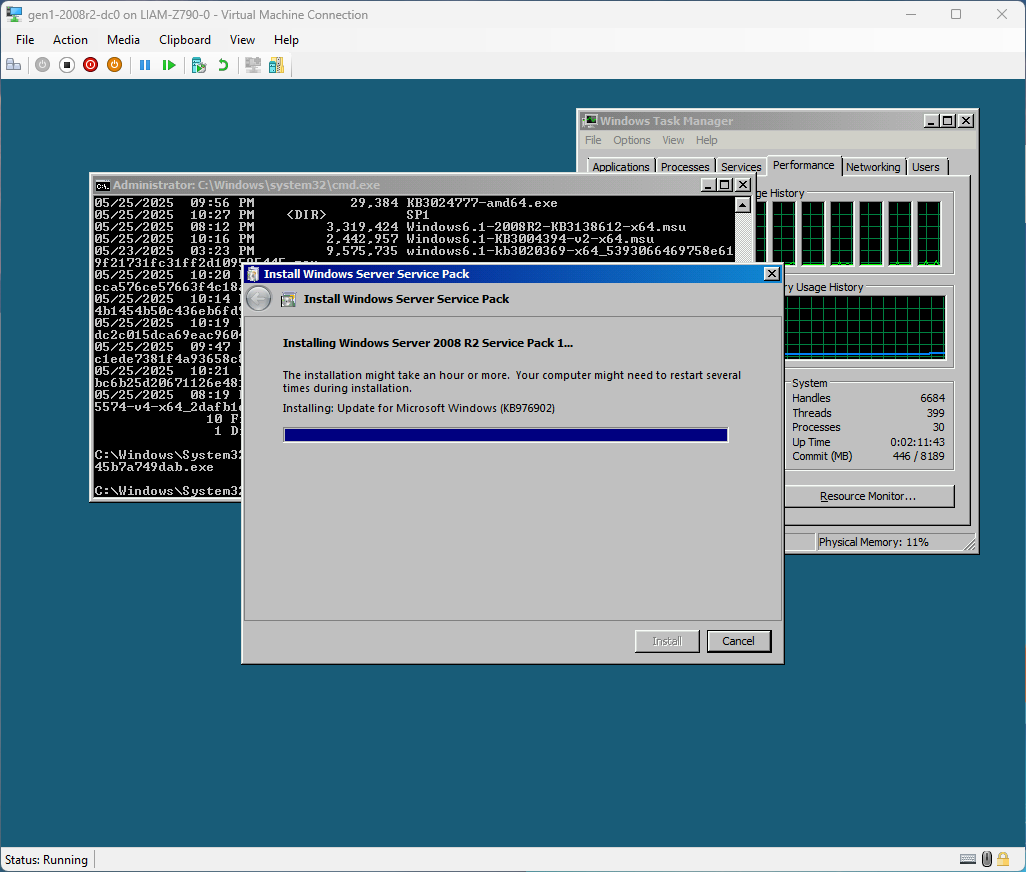Click the Processes count 30
The width and height of the screenshot is (1026, 872).
[938, 427]
